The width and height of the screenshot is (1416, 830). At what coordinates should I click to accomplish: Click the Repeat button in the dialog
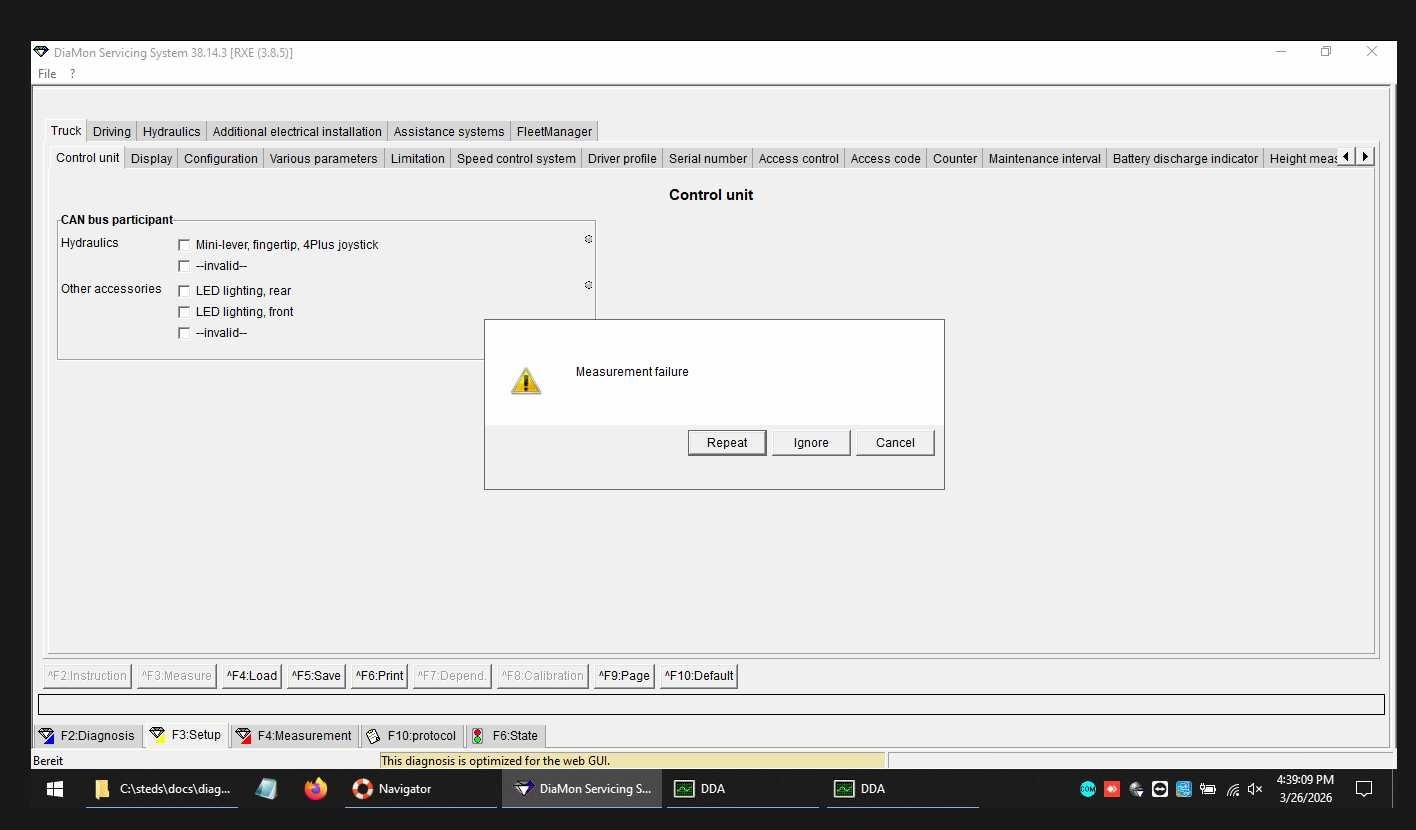tap(727, 443)
